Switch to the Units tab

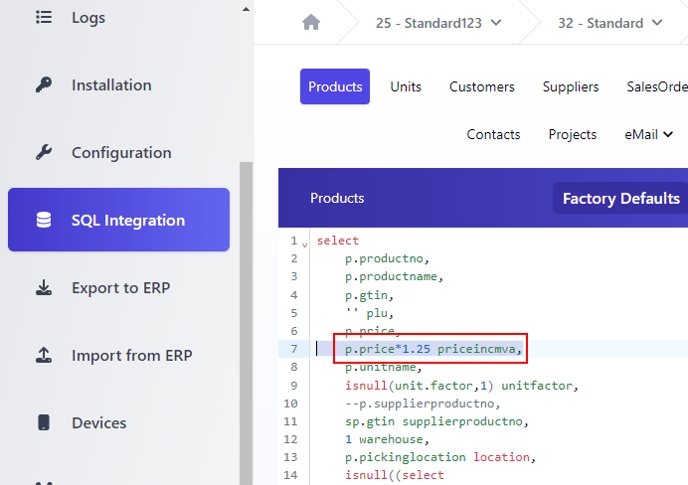click(406, 86)
